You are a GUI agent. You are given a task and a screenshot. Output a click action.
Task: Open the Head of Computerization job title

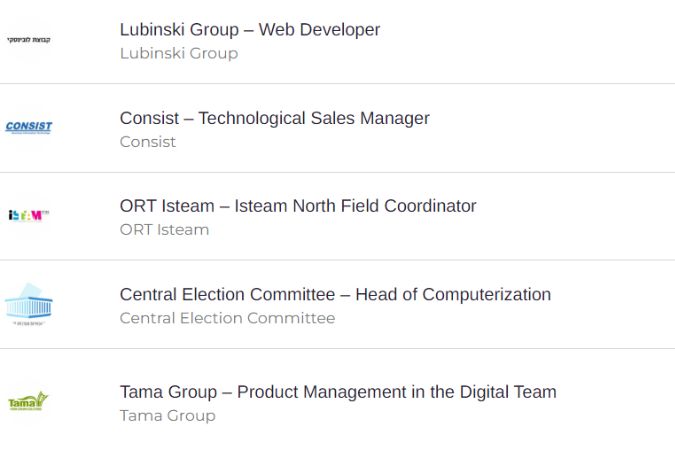coord(335,294)
